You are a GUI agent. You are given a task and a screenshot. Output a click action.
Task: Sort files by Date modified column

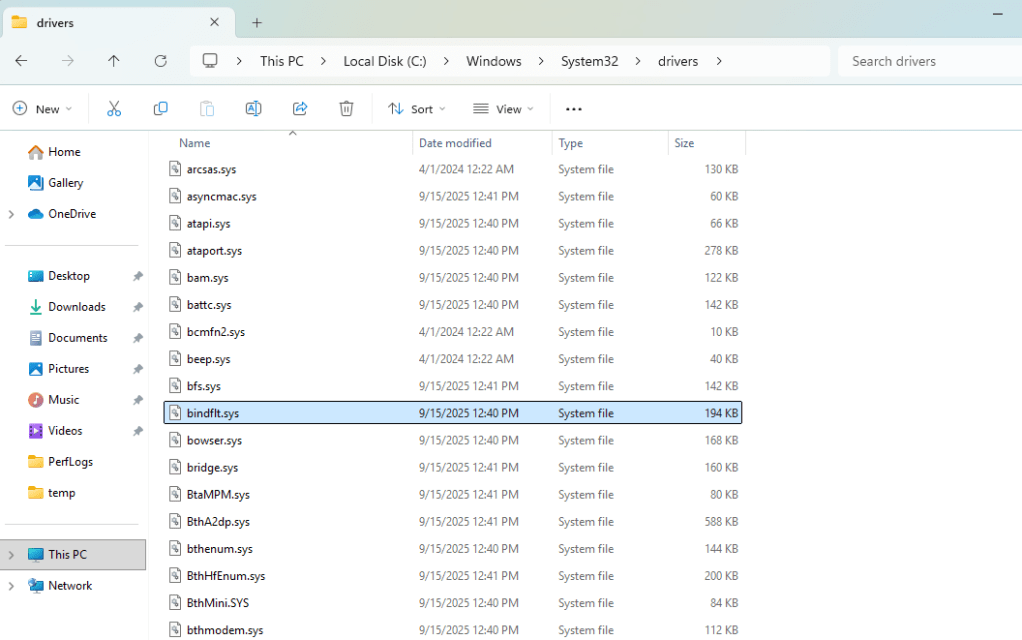pyautogui.click(x=455, y=143)
